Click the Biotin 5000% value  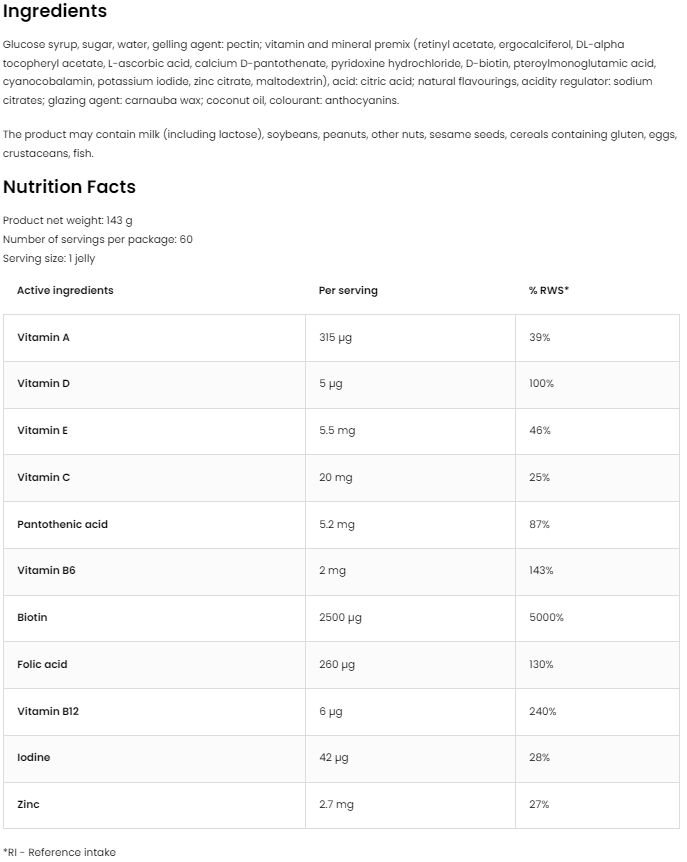[546, 618]
